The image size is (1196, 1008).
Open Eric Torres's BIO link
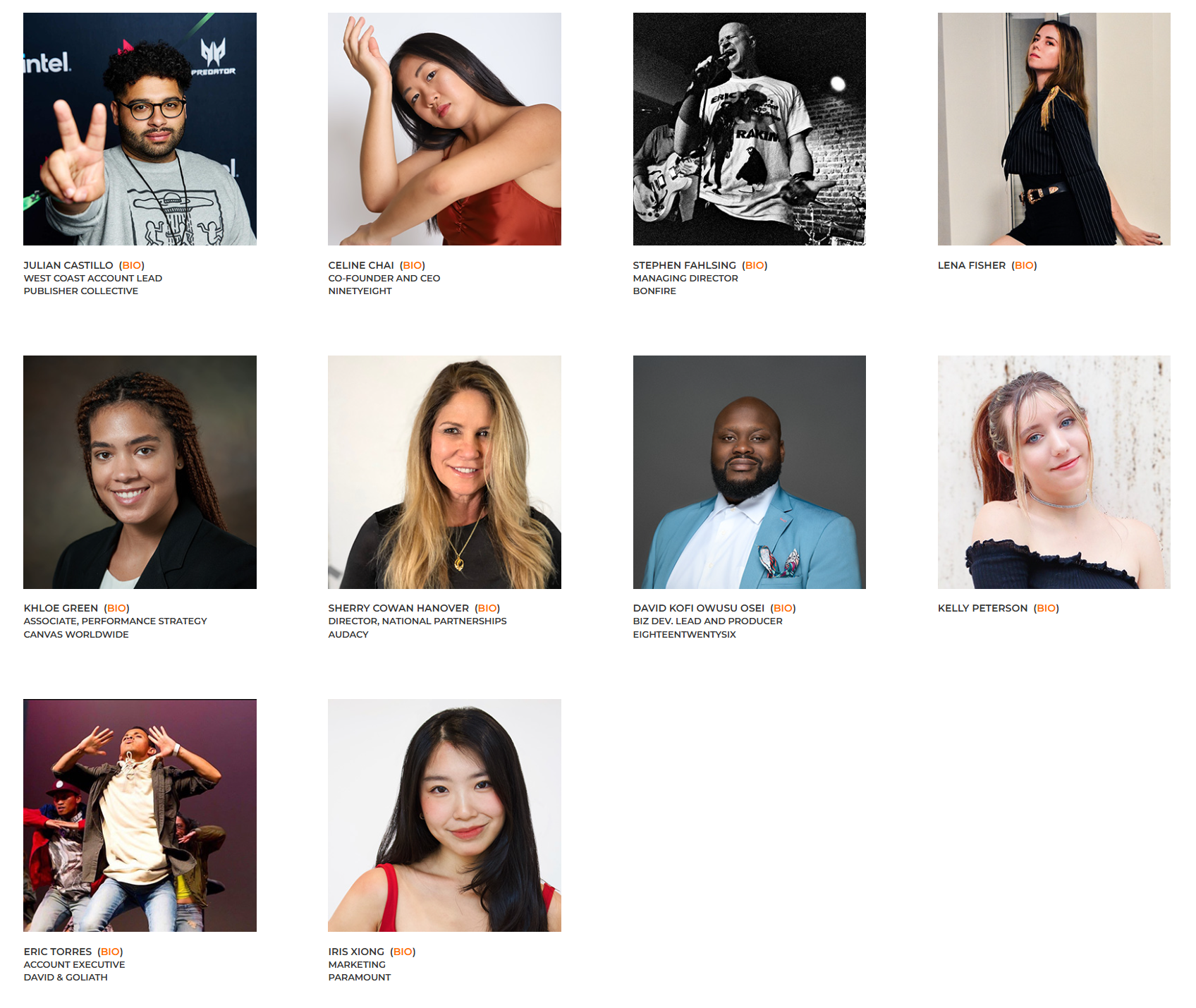tap(110, 952)
